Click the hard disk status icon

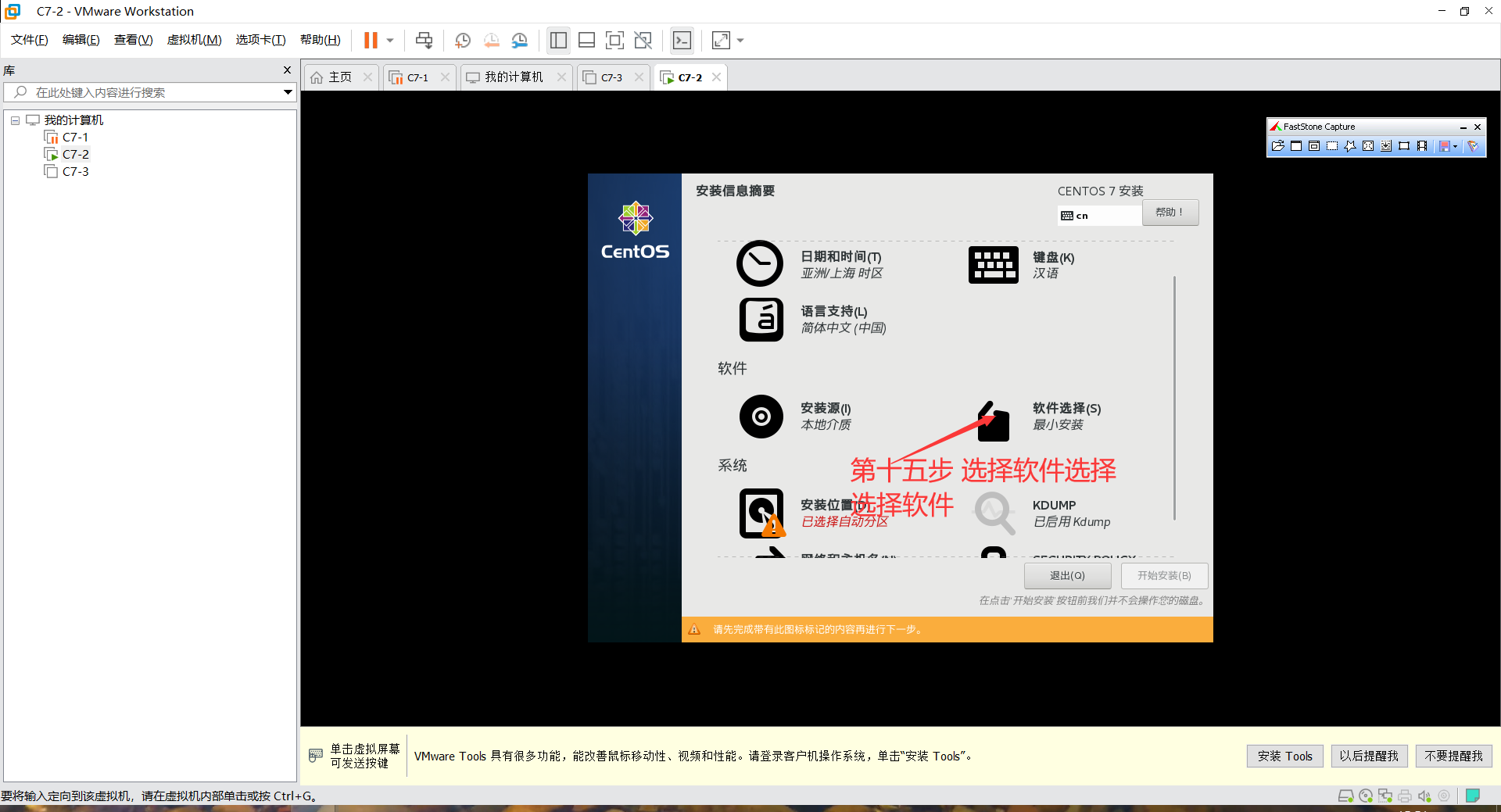1345,796
